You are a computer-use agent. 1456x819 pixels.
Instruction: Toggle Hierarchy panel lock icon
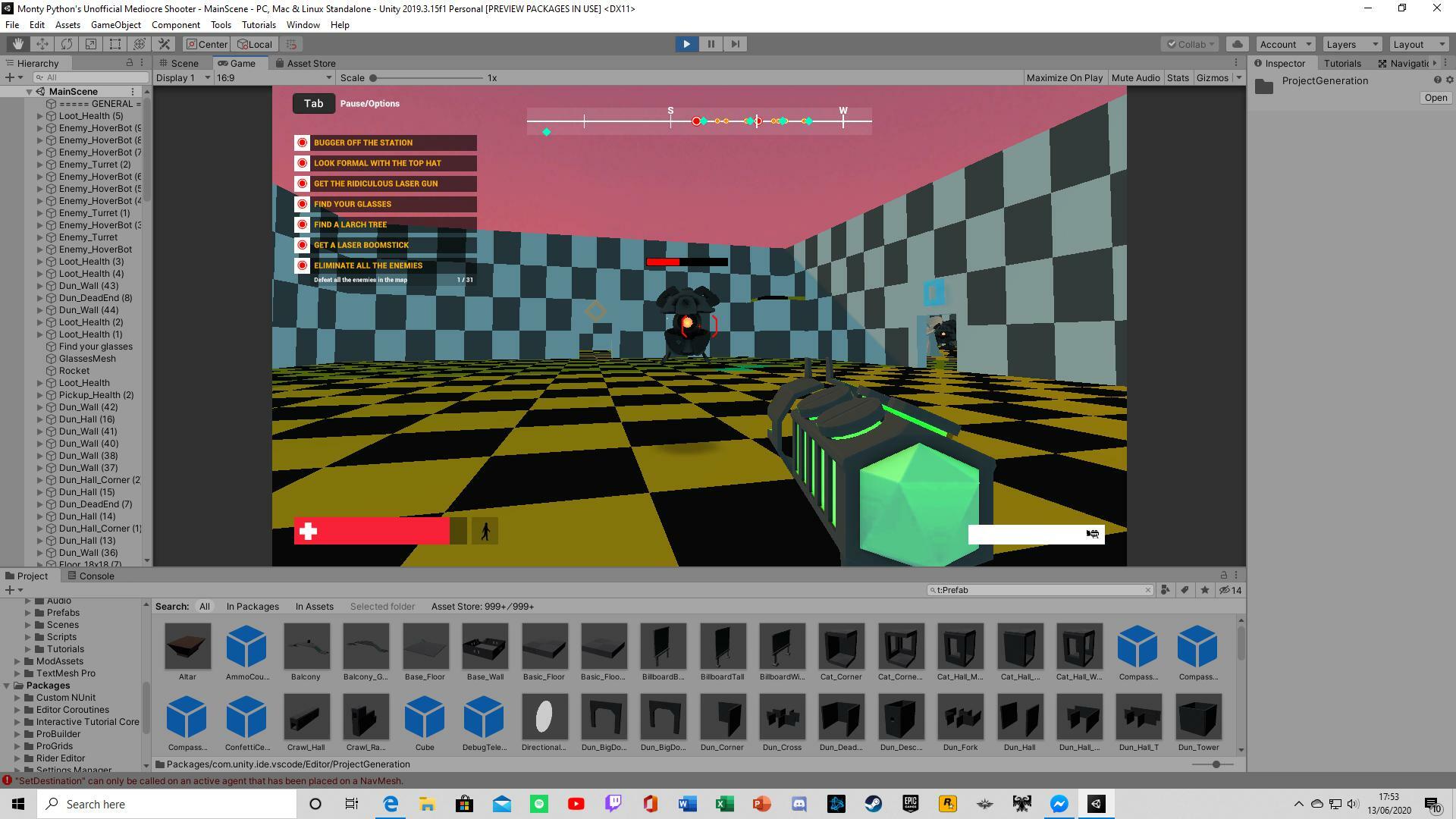pyautogui.click(x=129, y=63)
